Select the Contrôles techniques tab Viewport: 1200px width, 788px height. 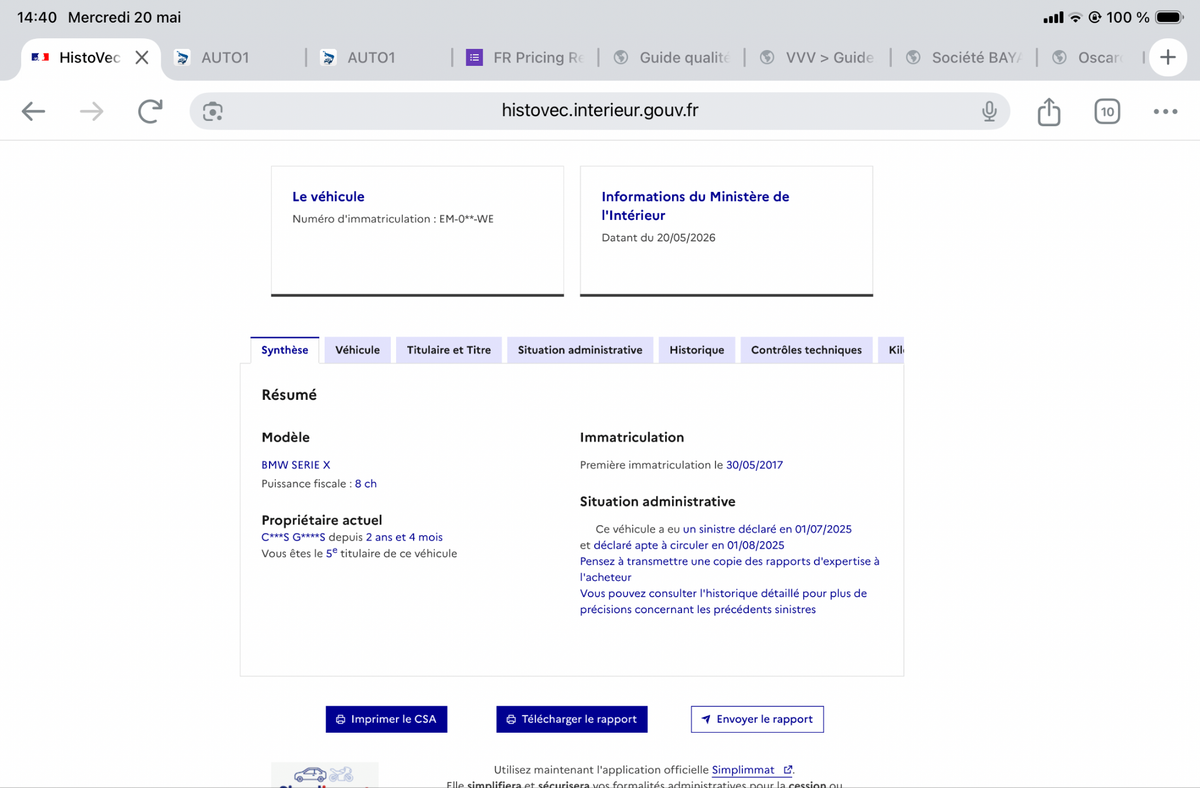(x=806, y=350)
